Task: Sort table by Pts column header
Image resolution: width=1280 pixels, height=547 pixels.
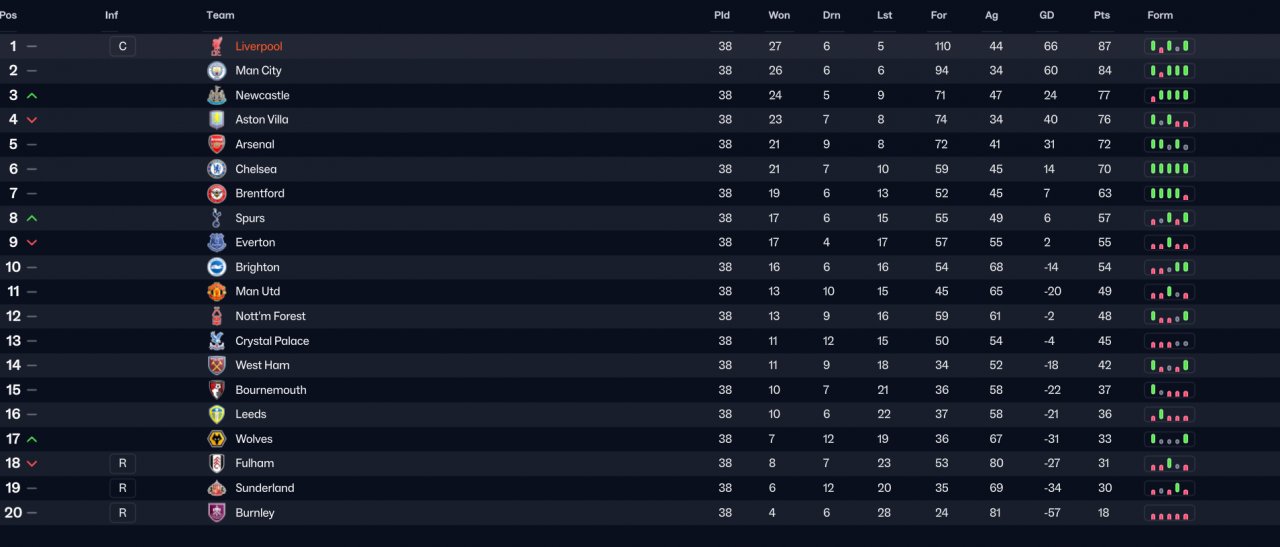Action: pos(1102,15)
